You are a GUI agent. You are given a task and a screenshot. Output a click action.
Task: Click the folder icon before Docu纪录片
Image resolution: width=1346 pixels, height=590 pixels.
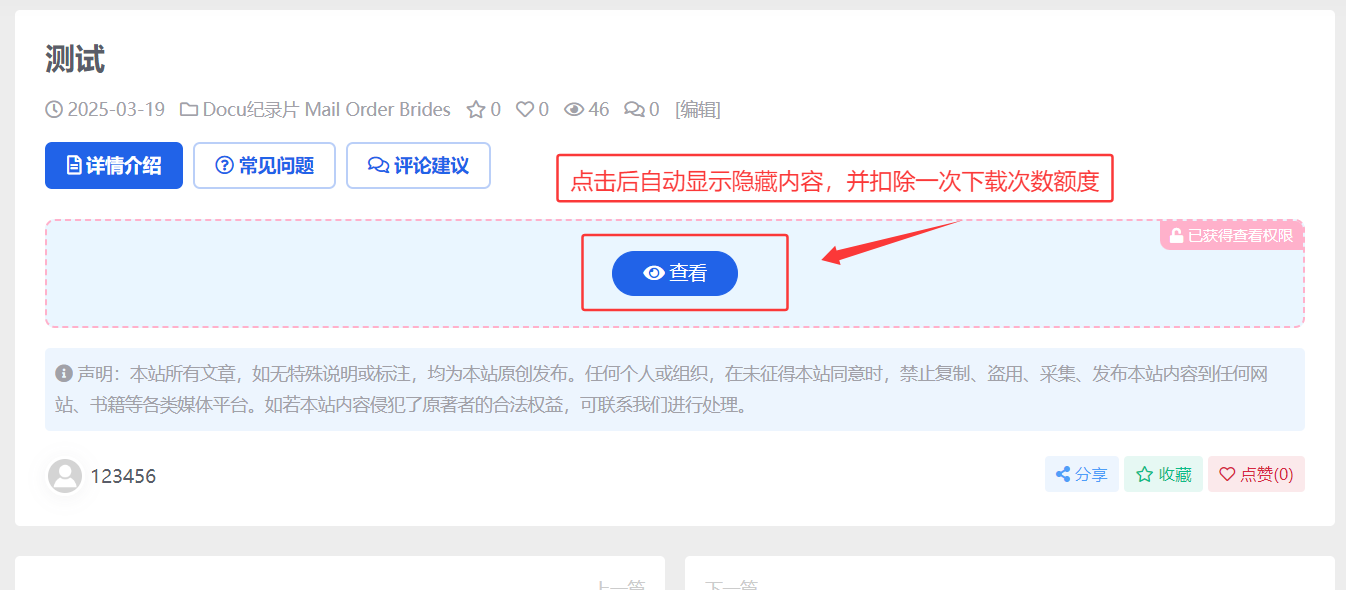pos(187,110)
